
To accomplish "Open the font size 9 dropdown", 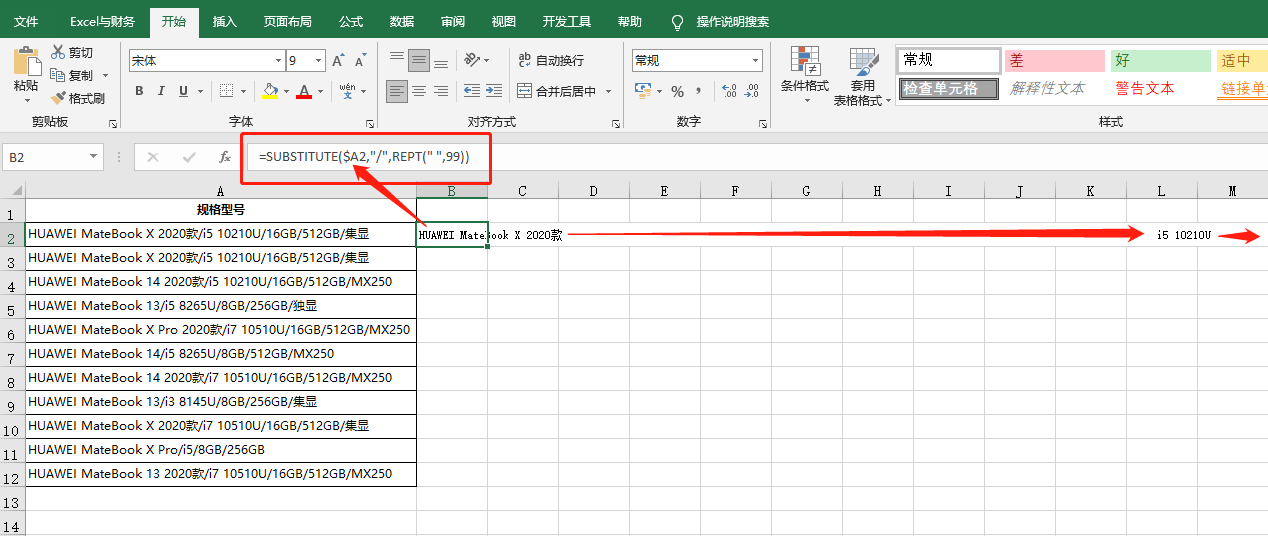I will [319, 61].
